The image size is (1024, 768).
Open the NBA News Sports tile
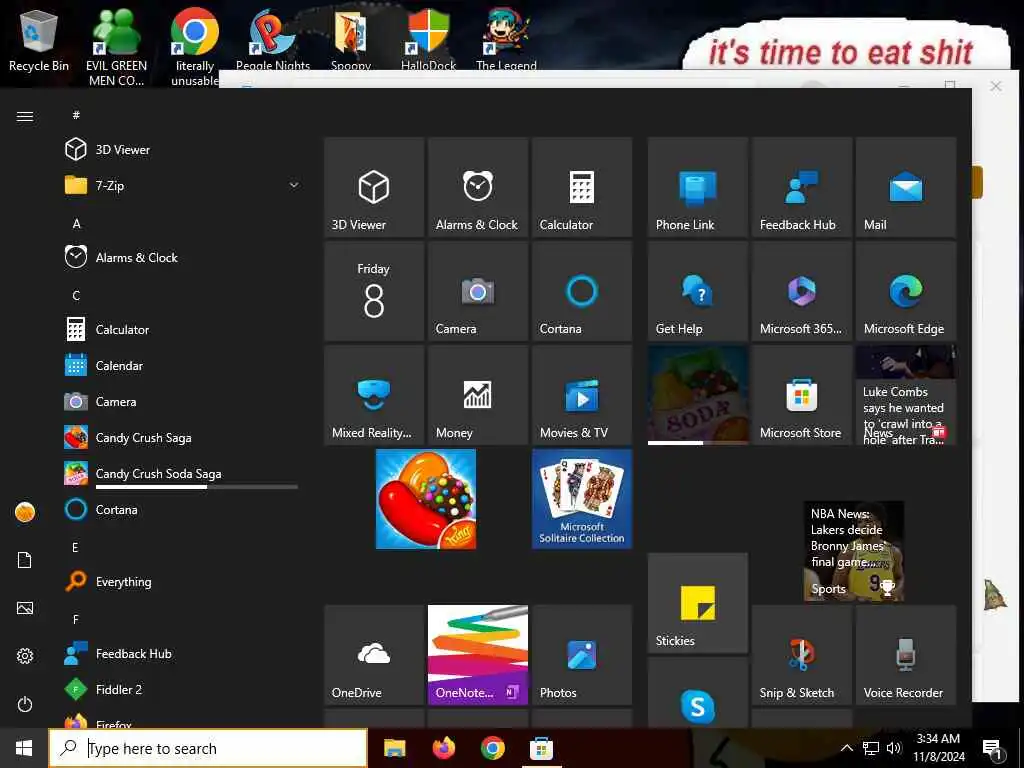point(854,551)
